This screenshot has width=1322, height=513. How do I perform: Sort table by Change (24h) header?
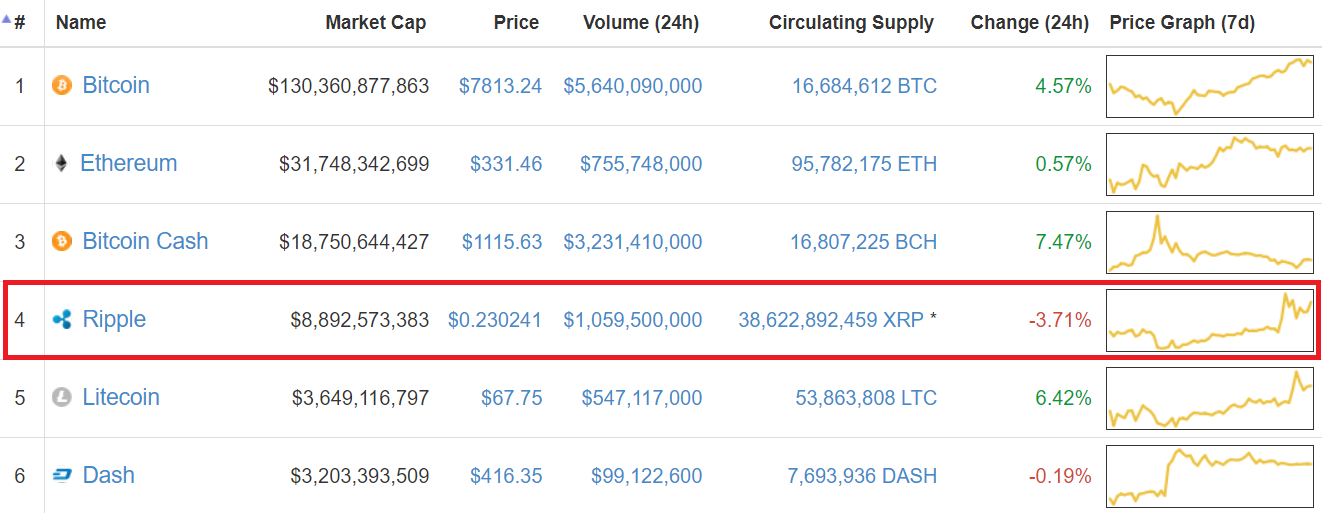coord(1030,22)
